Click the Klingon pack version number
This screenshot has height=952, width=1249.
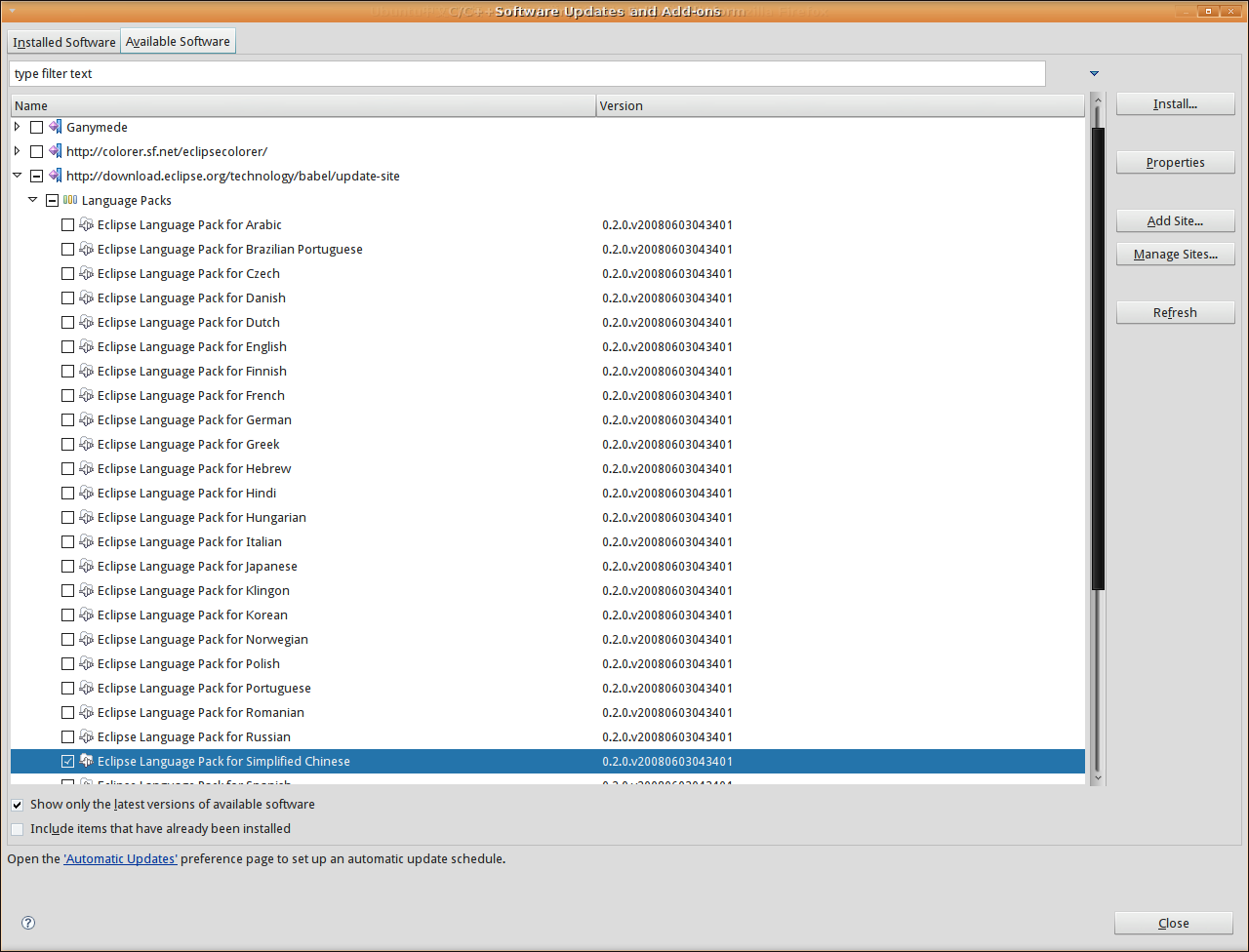tap(667, 590)
